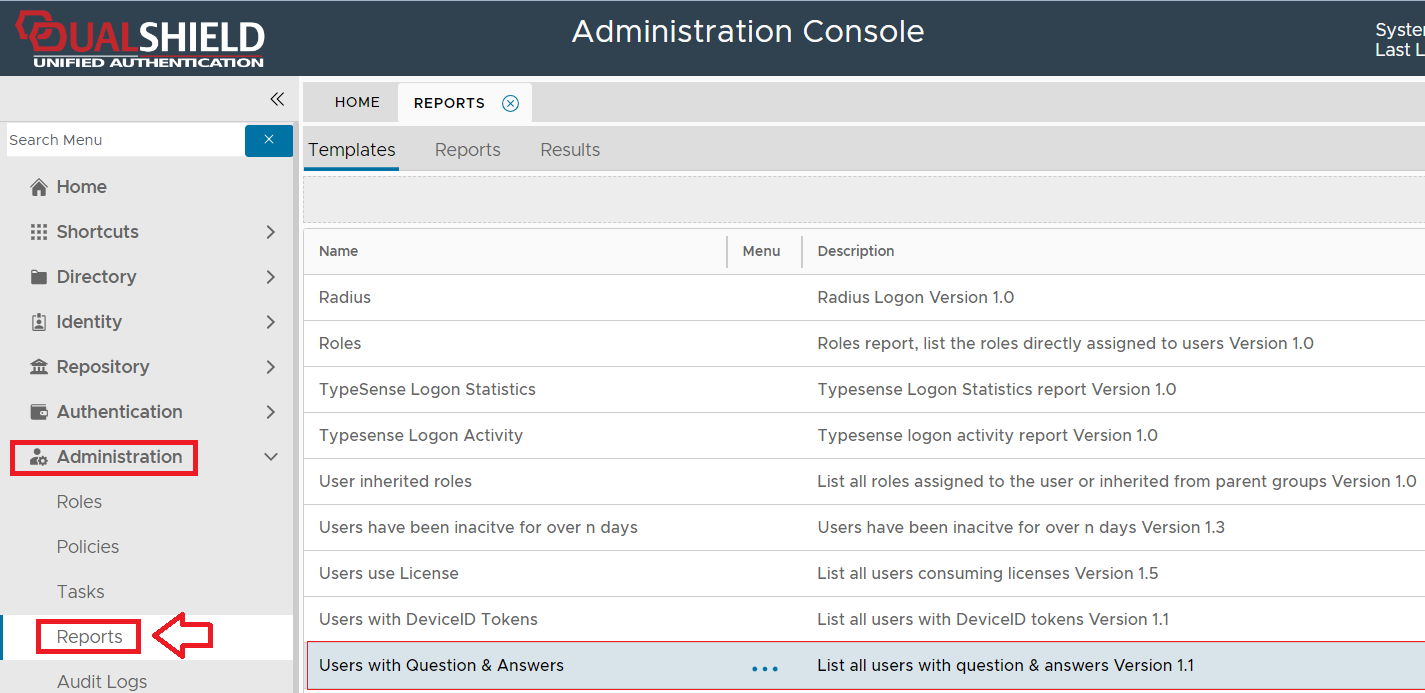
Task: Expand the Directory menu chevron
Action: coord(270,277)
